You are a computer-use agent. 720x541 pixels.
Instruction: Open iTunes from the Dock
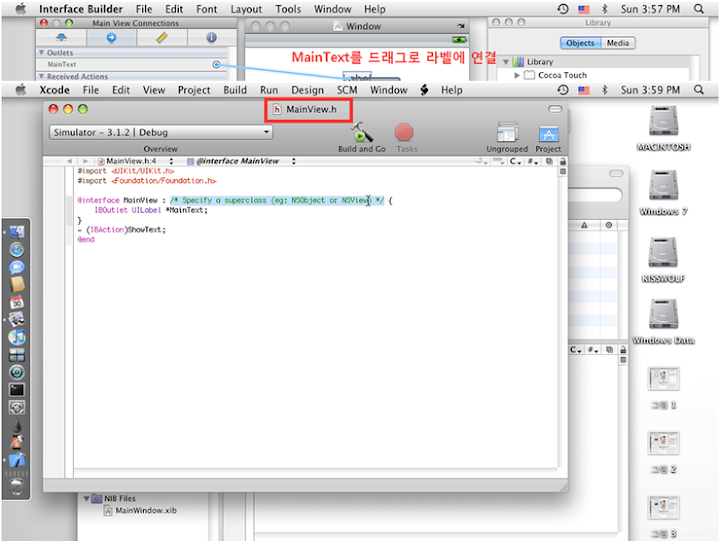17,337
